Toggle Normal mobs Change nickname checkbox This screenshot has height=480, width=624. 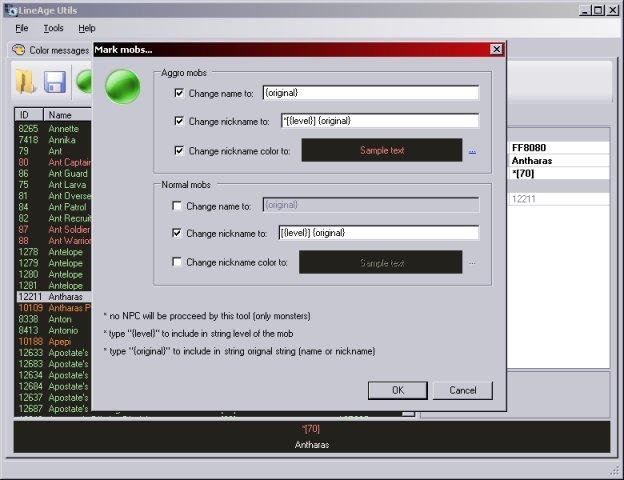177,233
